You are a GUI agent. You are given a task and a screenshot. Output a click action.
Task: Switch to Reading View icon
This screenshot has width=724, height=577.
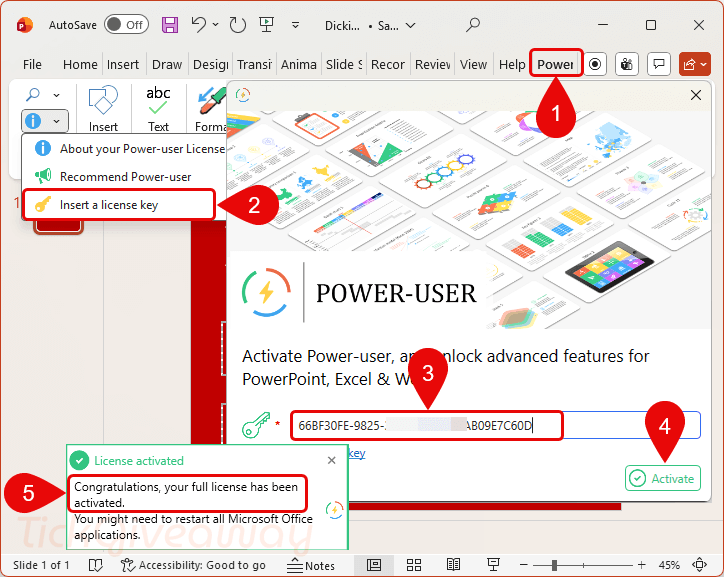click(x=453, y=565)
